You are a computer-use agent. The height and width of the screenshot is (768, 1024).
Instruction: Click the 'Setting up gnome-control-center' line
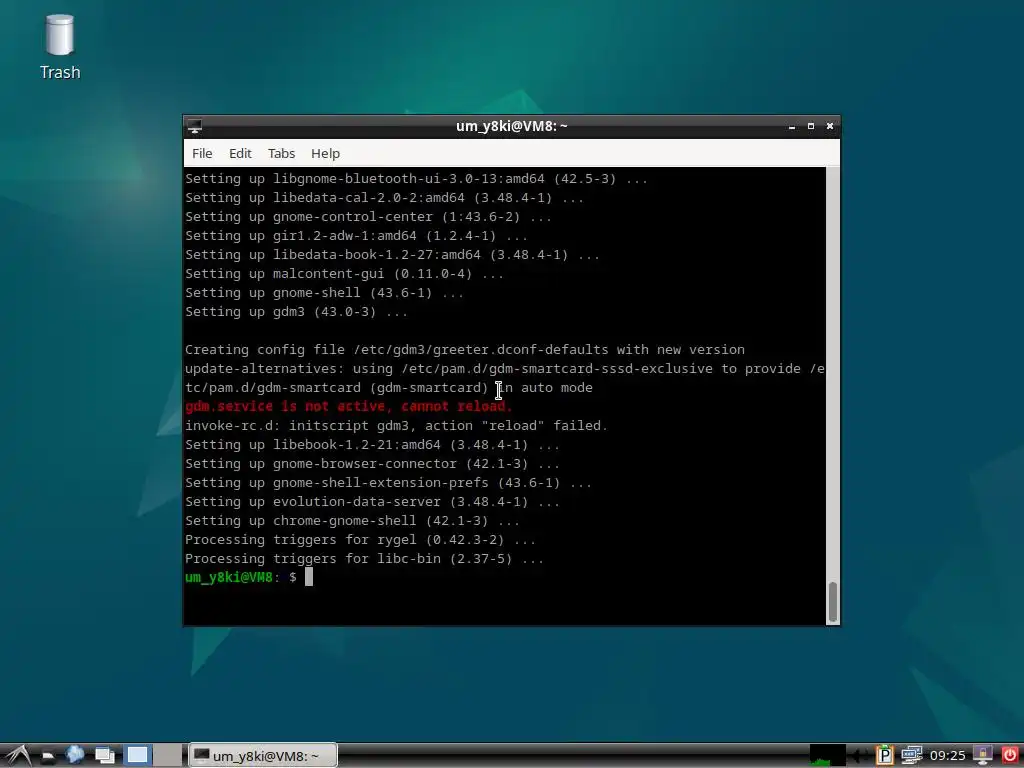[x=368, y=216]
